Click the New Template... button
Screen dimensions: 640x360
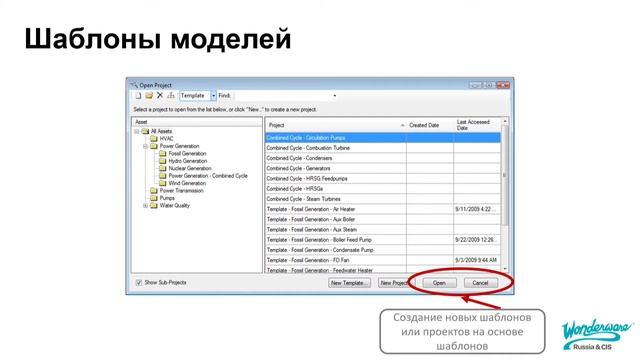[x=349, y=283]
